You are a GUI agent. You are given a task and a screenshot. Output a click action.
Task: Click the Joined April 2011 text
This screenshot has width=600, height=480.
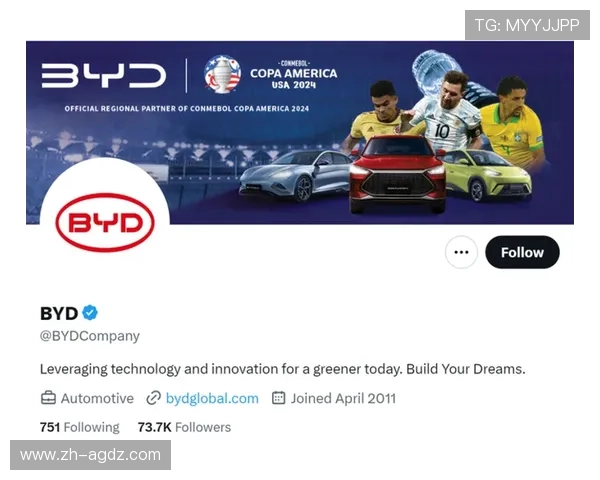(x=343, y=398)
